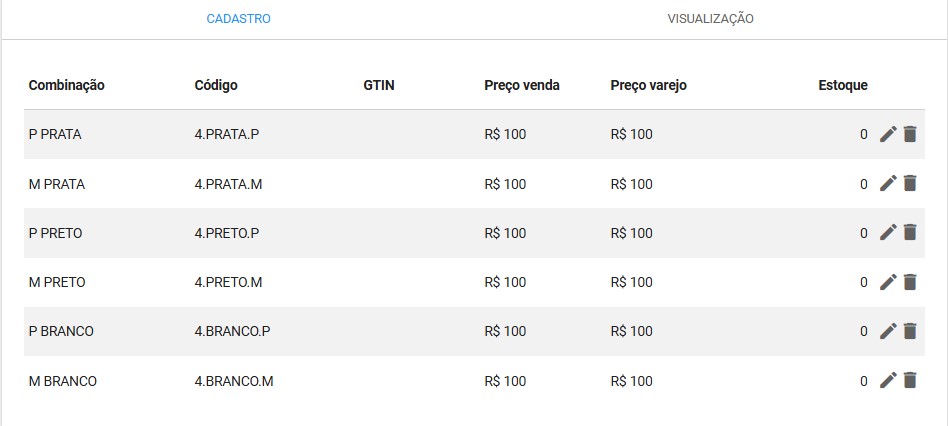Click the trash icon for M BRANCO
This screenshot has width=948, height=426.
pos(910,381)
